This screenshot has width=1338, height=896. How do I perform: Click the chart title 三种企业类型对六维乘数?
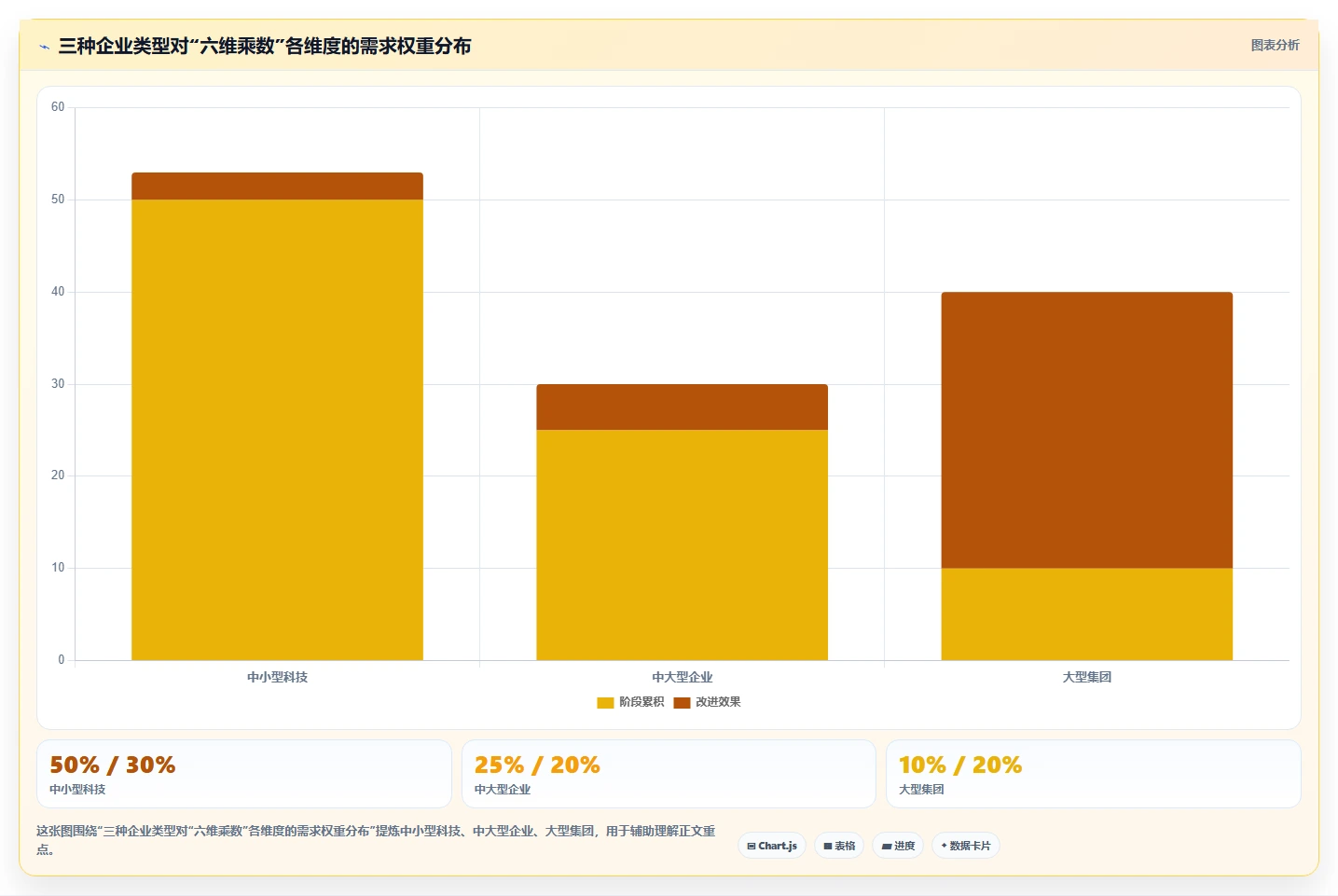265,46
